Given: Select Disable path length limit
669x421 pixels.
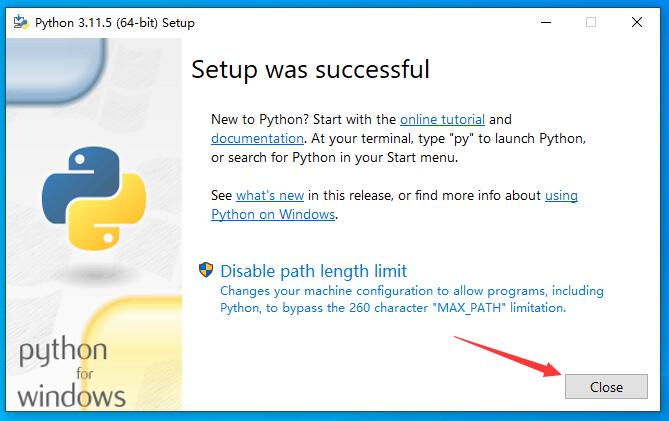Looking at the screenshot, I should 313,271.
